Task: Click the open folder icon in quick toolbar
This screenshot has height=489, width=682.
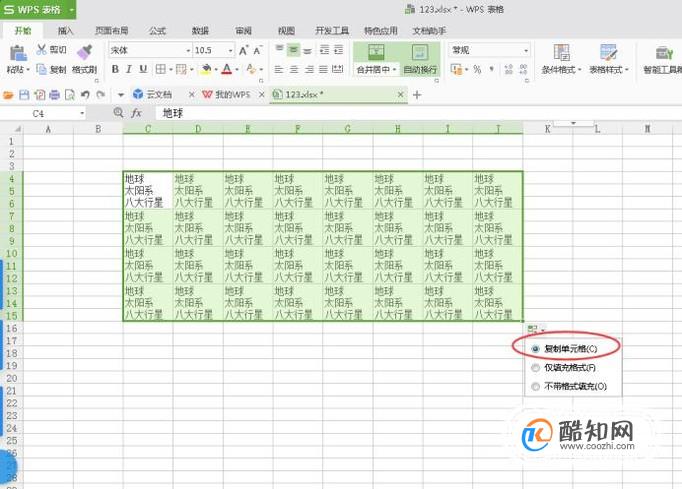Action: [x=8, y=95]
